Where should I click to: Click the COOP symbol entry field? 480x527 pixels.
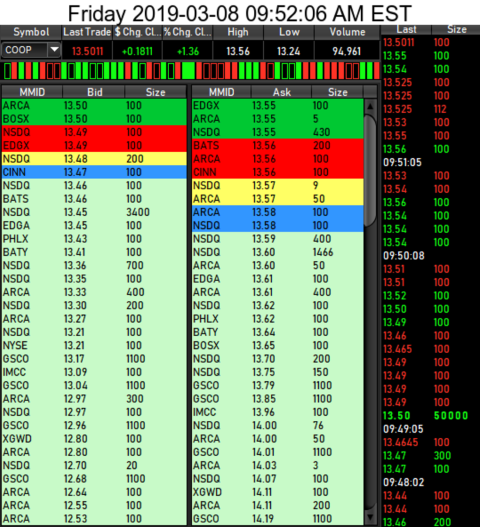[x=25, y=50]
